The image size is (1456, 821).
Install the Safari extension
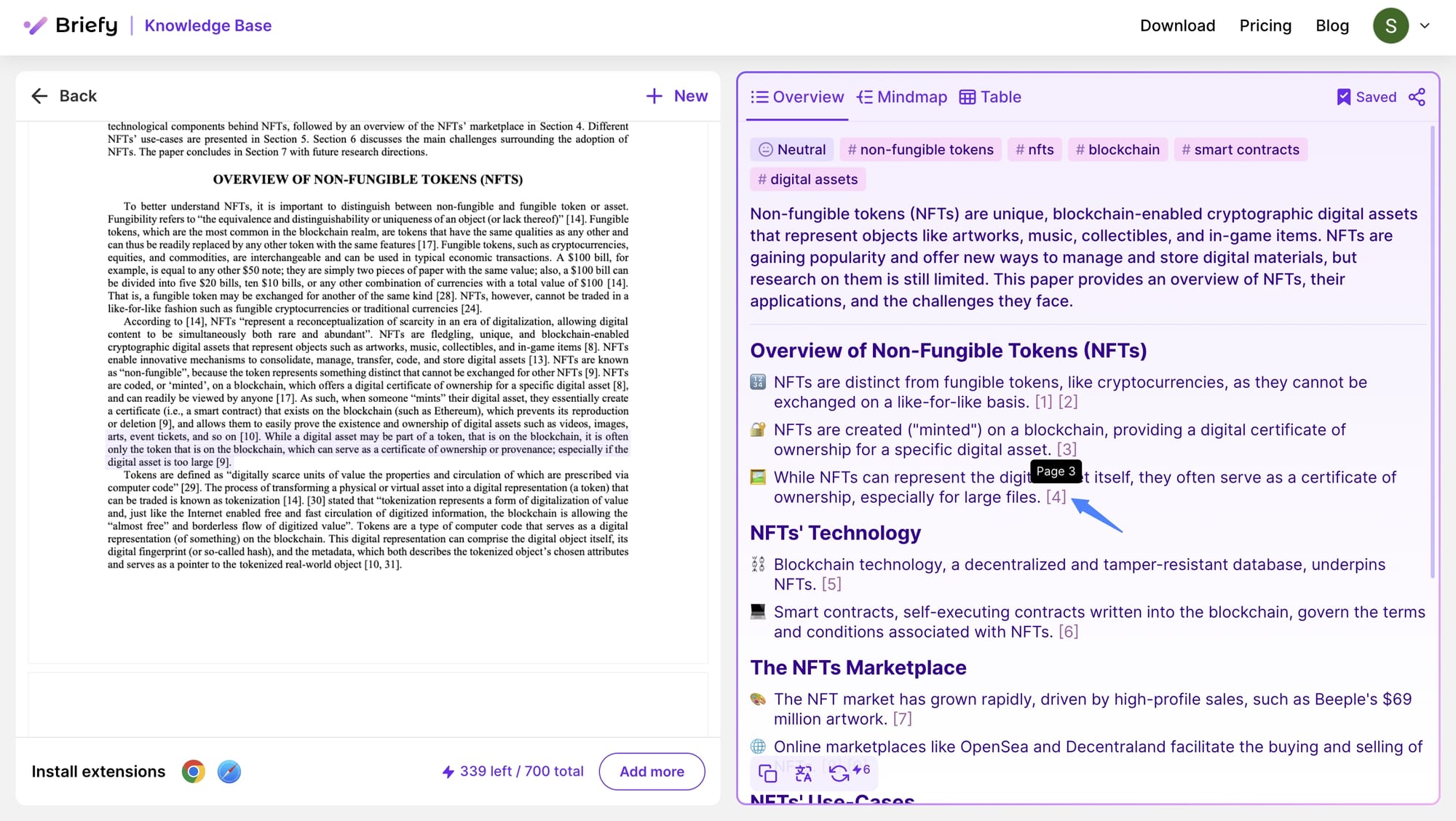(229, 772)
